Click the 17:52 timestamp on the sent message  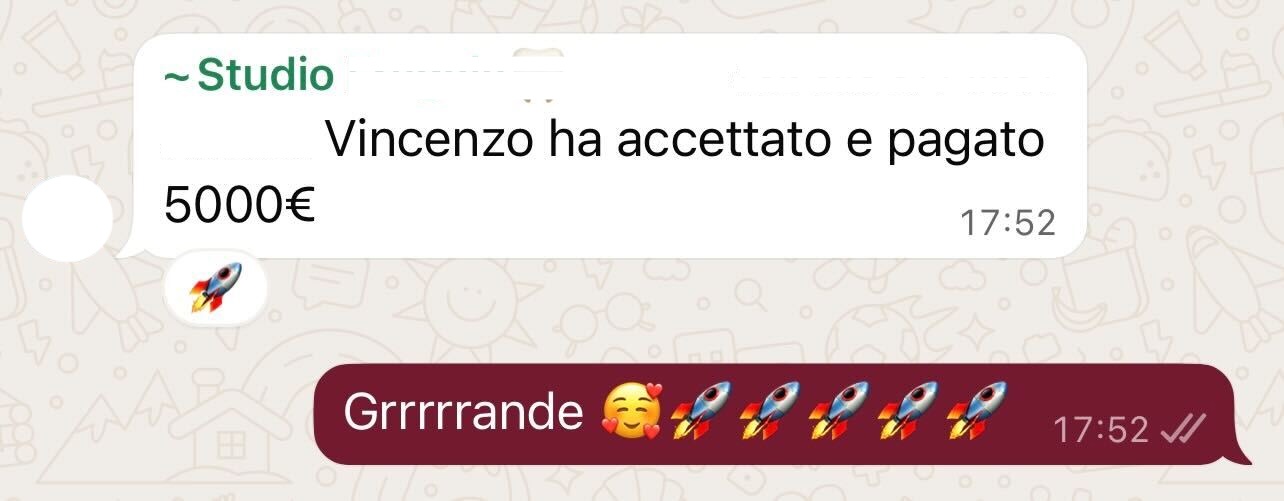pos(1101,430)
